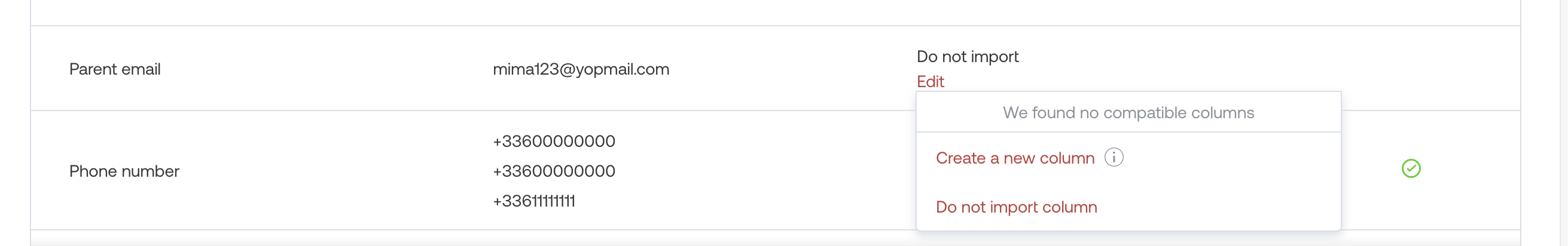Select the mima123@yopmail.com sample value

pos(580,69)
